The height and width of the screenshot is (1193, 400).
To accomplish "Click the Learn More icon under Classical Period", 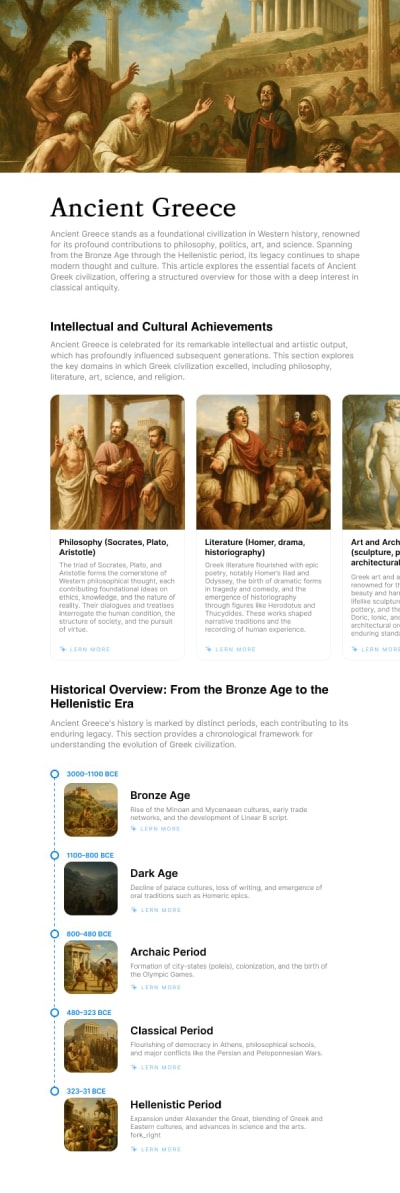I will (x=134, y=1067).
